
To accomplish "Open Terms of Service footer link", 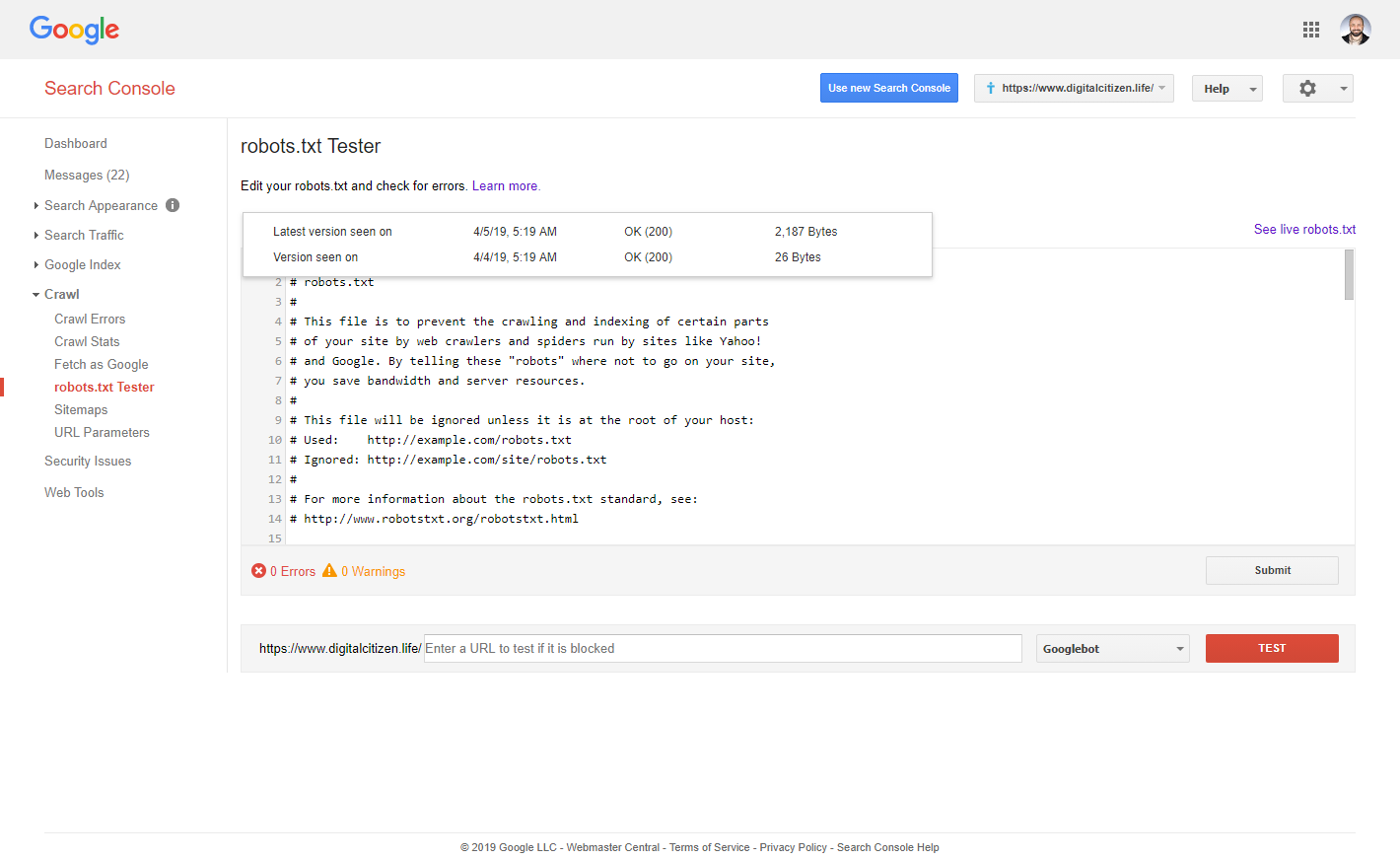I will click(x=710, y=847).
